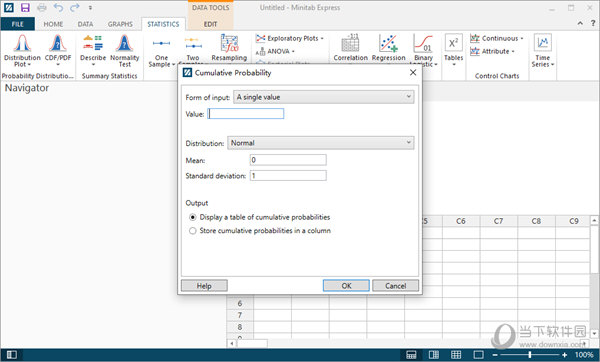The image size is (600, 362).
Task: Open the One Sample test
Action: click(161, 52)
